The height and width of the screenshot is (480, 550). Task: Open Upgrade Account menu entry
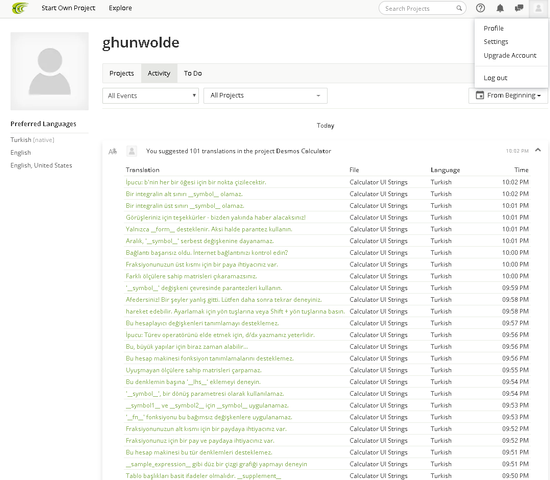(x=510, y=55)
